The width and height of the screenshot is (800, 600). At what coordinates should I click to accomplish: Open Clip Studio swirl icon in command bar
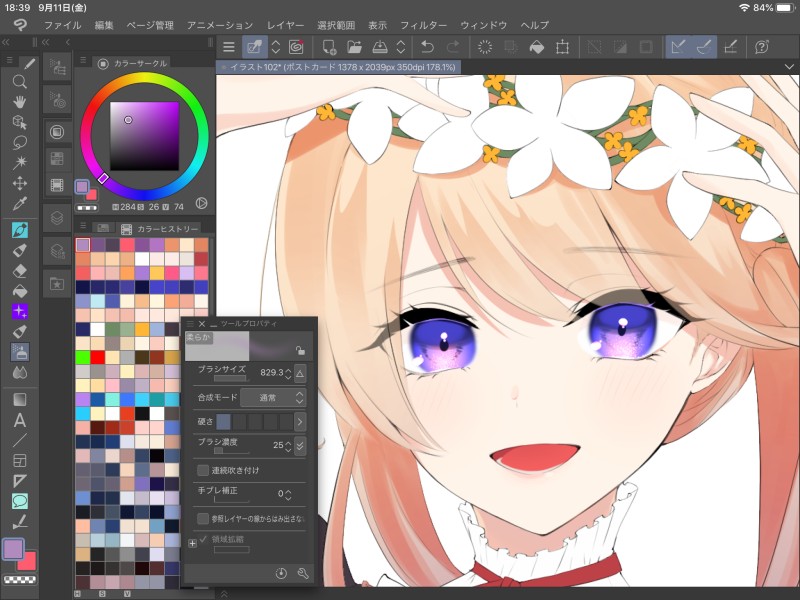point(296,47)
